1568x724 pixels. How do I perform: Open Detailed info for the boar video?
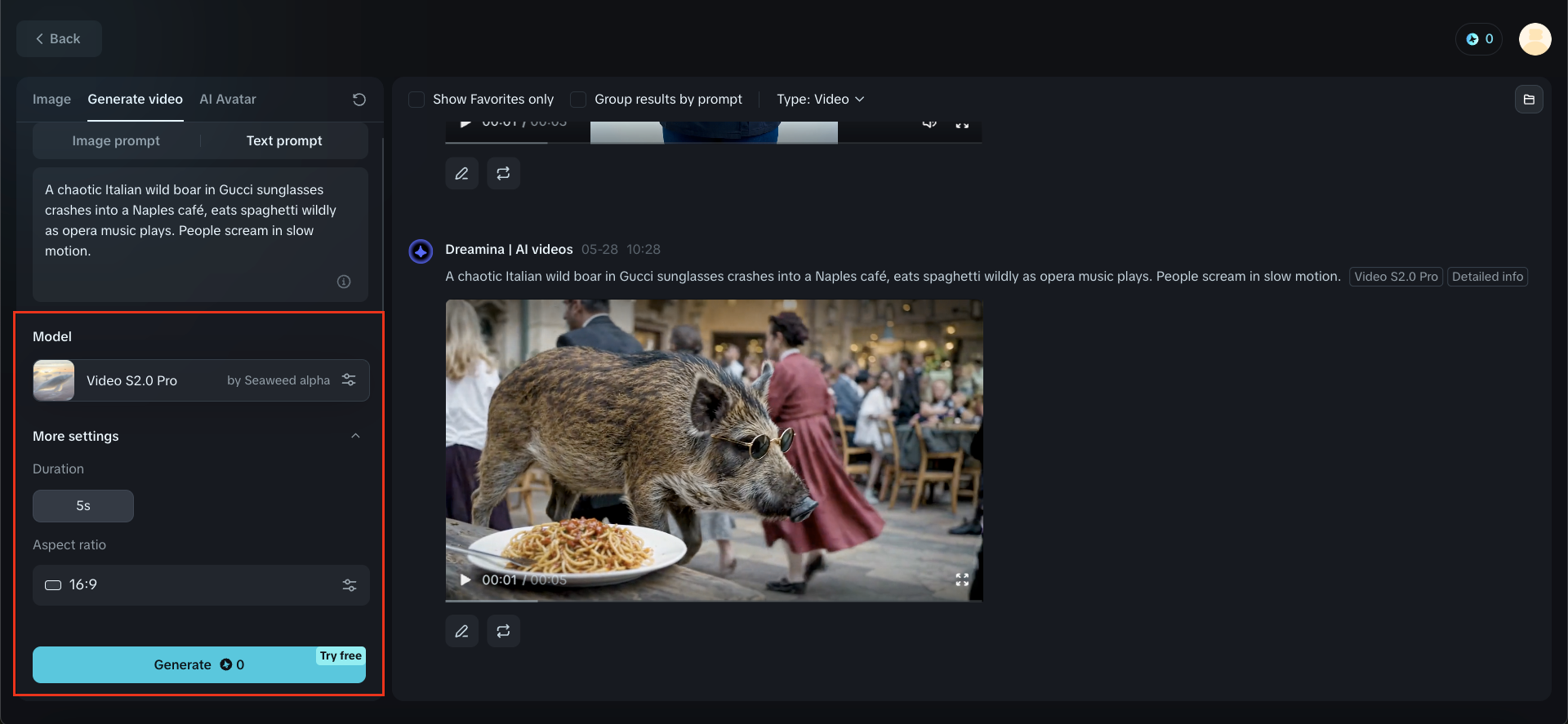point(1487,277)
